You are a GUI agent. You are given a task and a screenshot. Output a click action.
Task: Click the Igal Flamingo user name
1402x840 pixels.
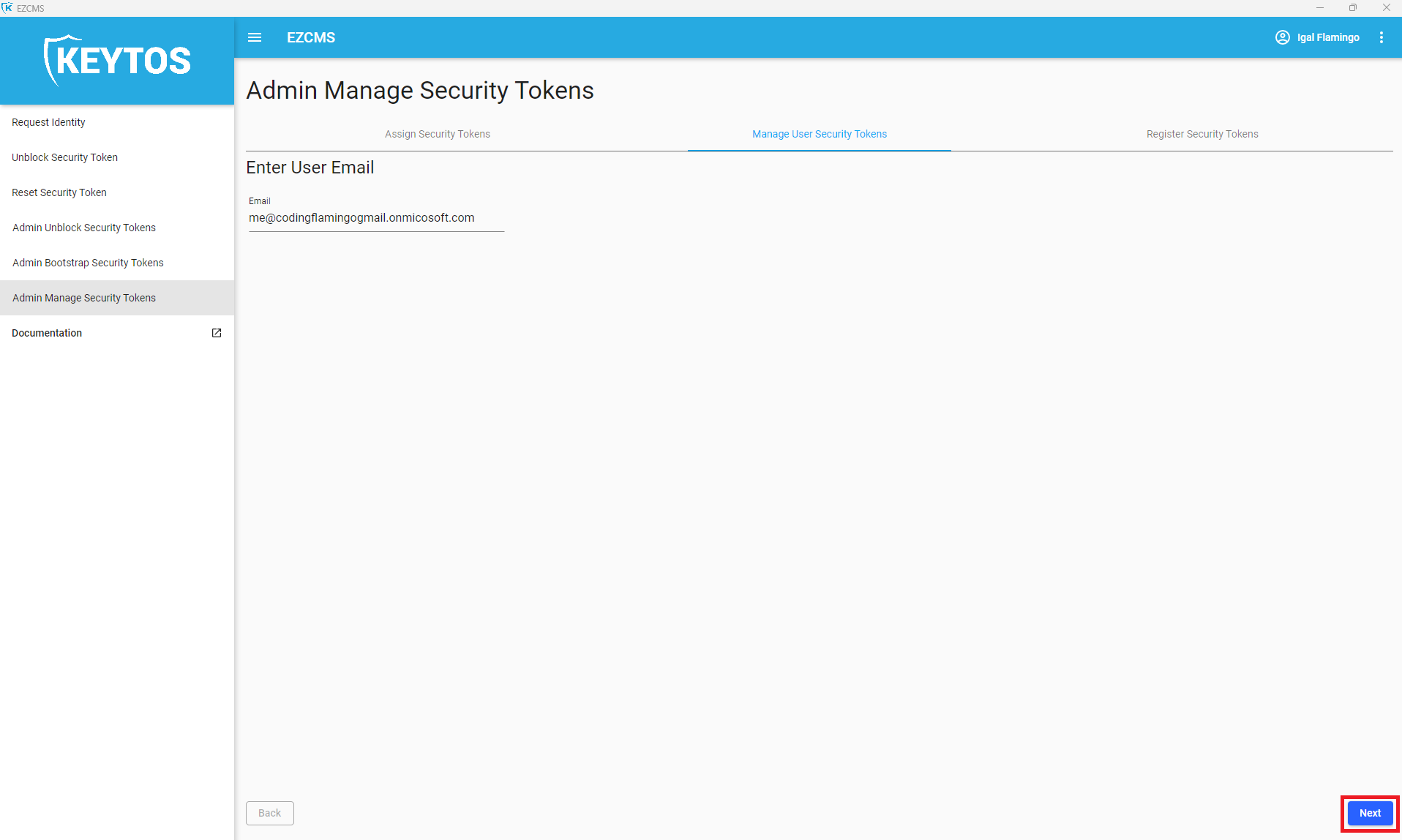pyautogui.click(x=1328, y=37)
